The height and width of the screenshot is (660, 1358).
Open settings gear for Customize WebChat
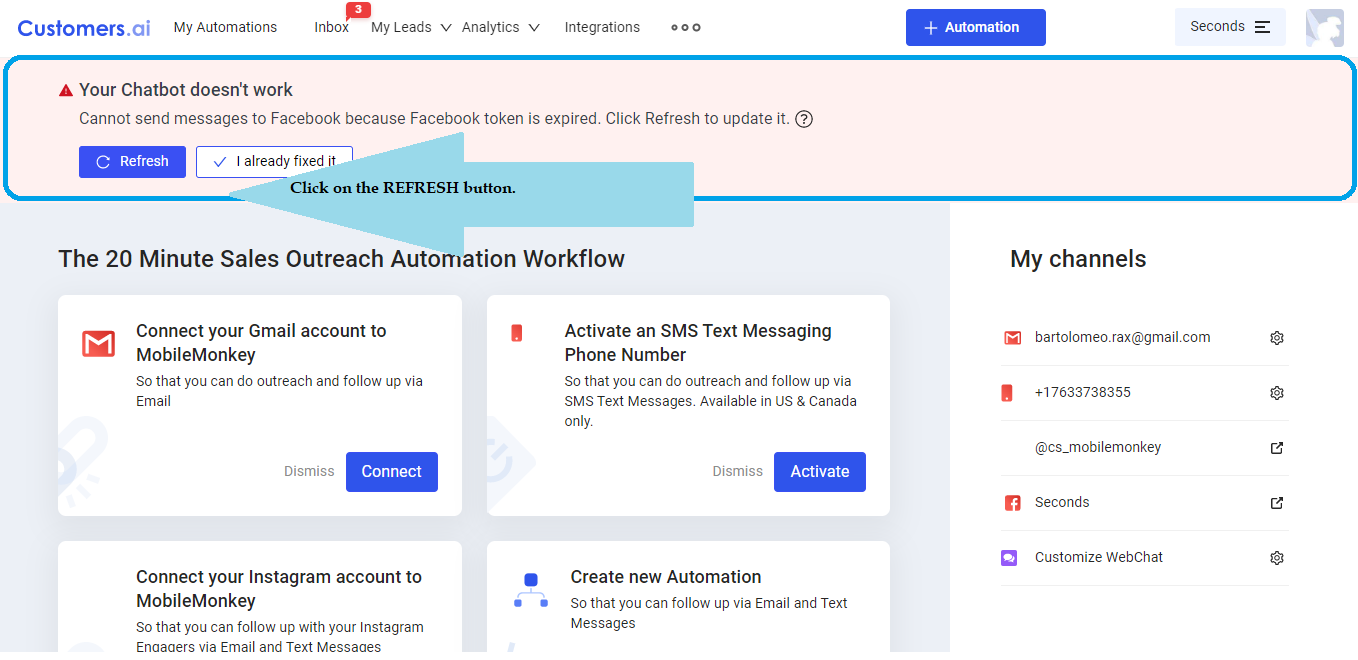tap(1277, 558)
